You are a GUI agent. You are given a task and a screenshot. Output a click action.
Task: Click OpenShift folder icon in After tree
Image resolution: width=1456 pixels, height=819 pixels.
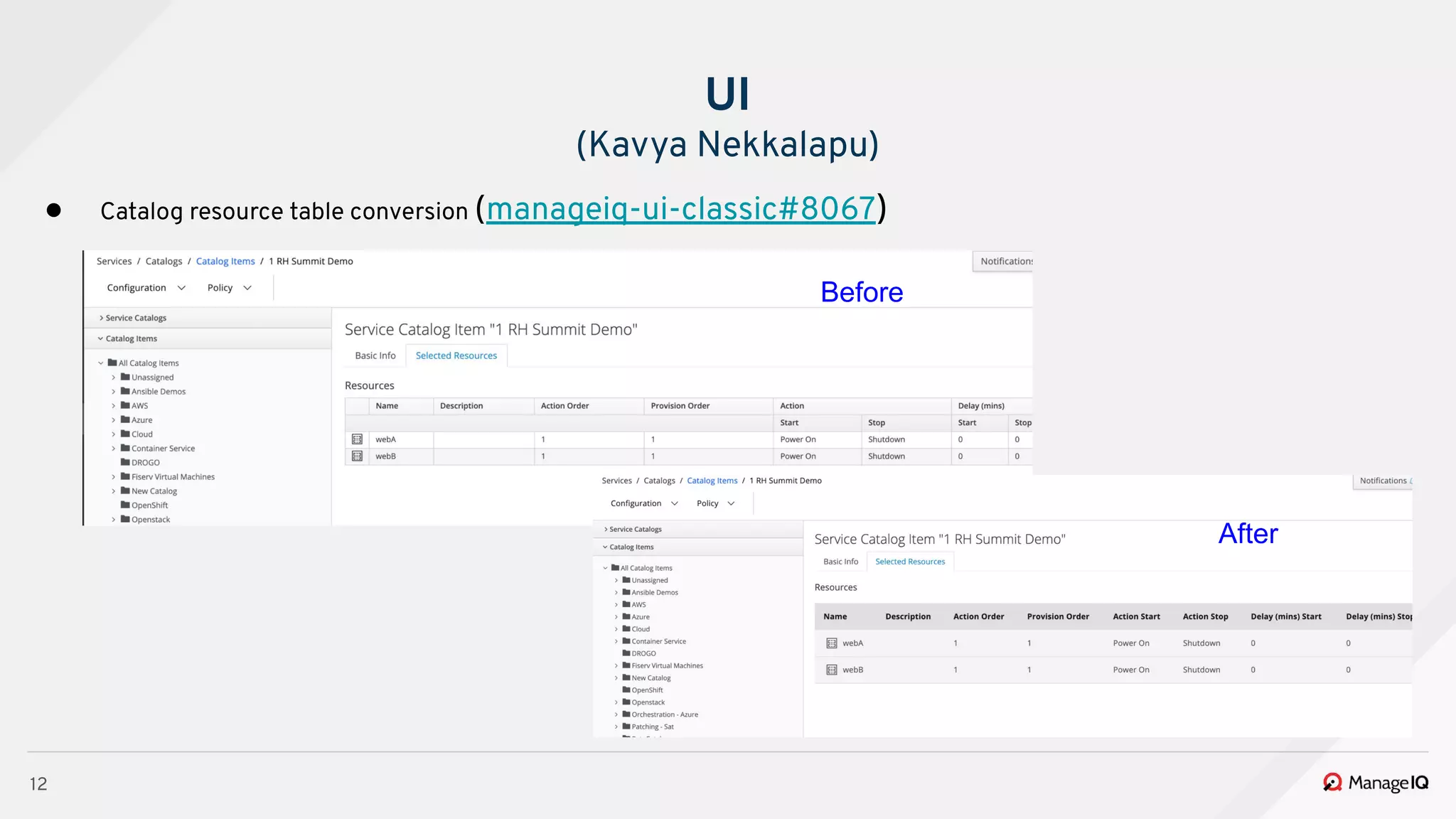click(626, 690)
